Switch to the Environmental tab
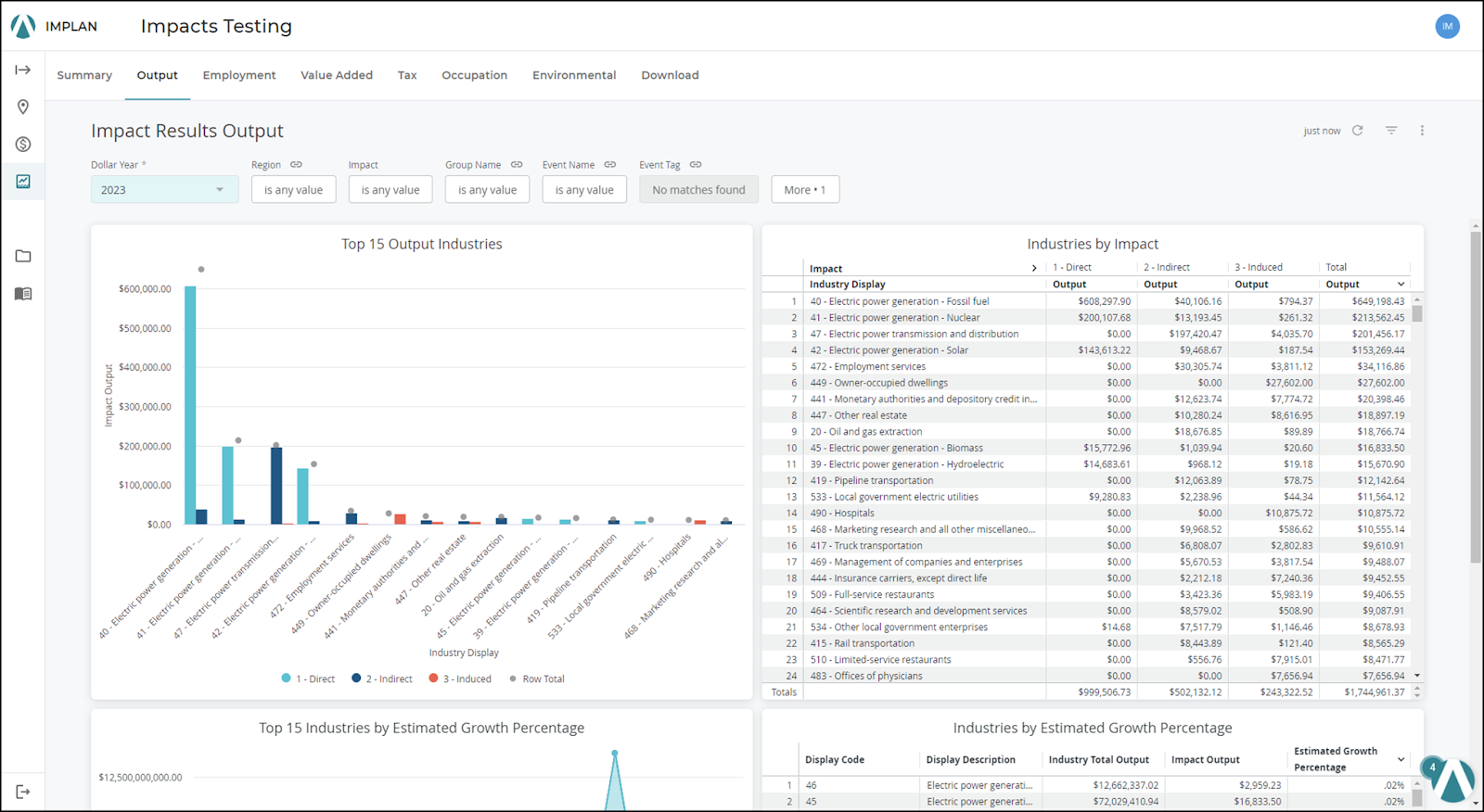The height and width of the screenshot is (812, 1484). point(574,75)
